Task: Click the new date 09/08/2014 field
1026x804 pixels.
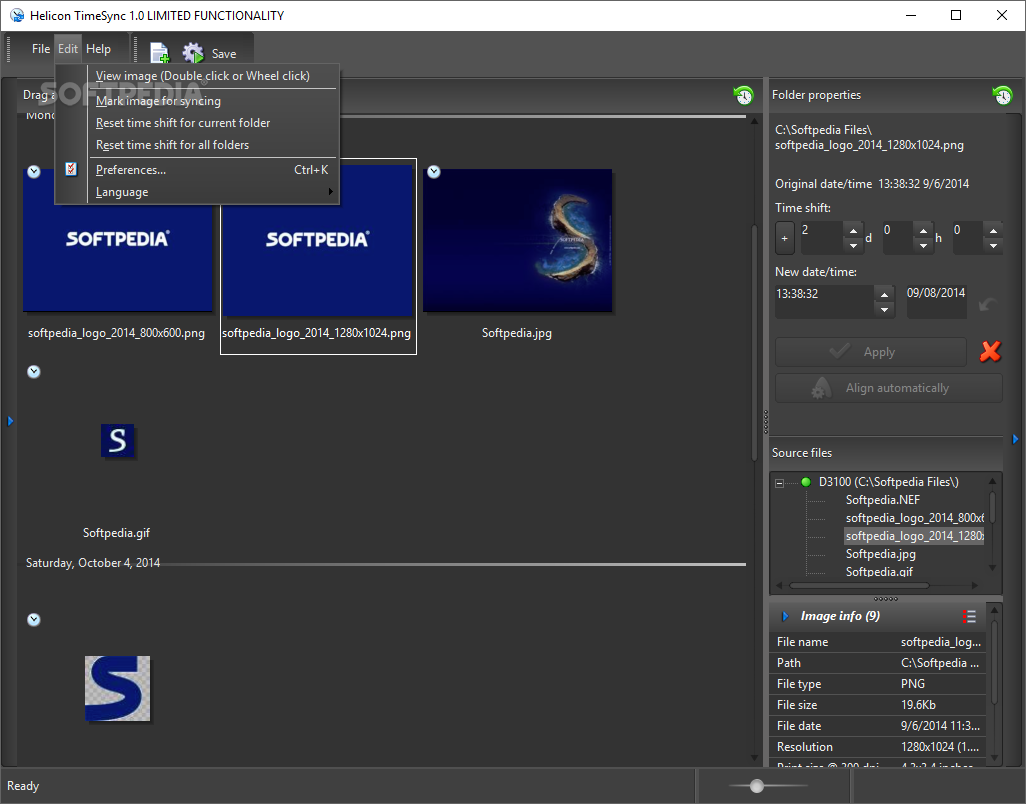Action: (936, 301)
